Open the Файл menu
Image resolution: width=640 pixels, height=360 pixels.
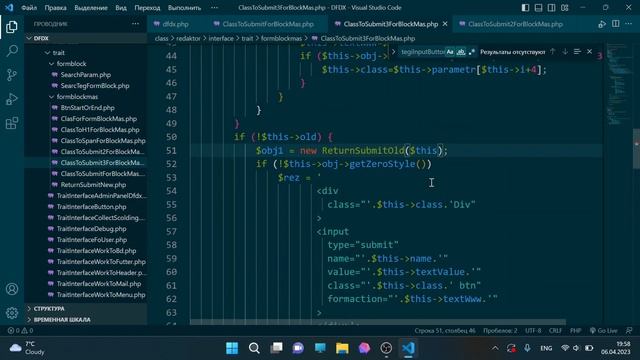[29, 8]
